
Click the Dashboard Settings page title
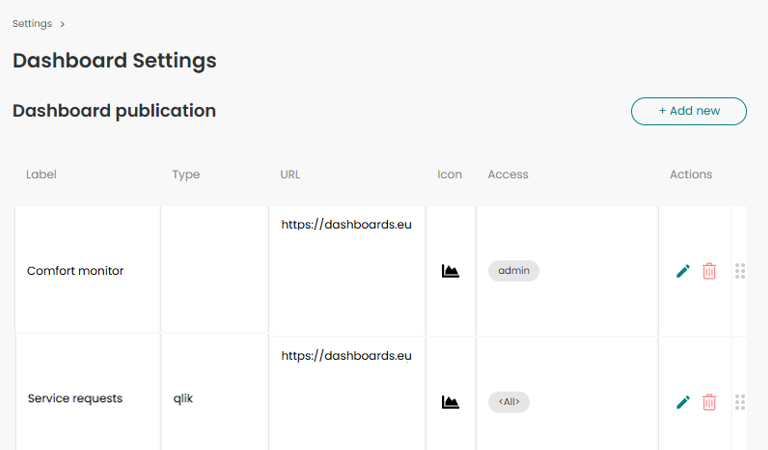click(114, 61)
